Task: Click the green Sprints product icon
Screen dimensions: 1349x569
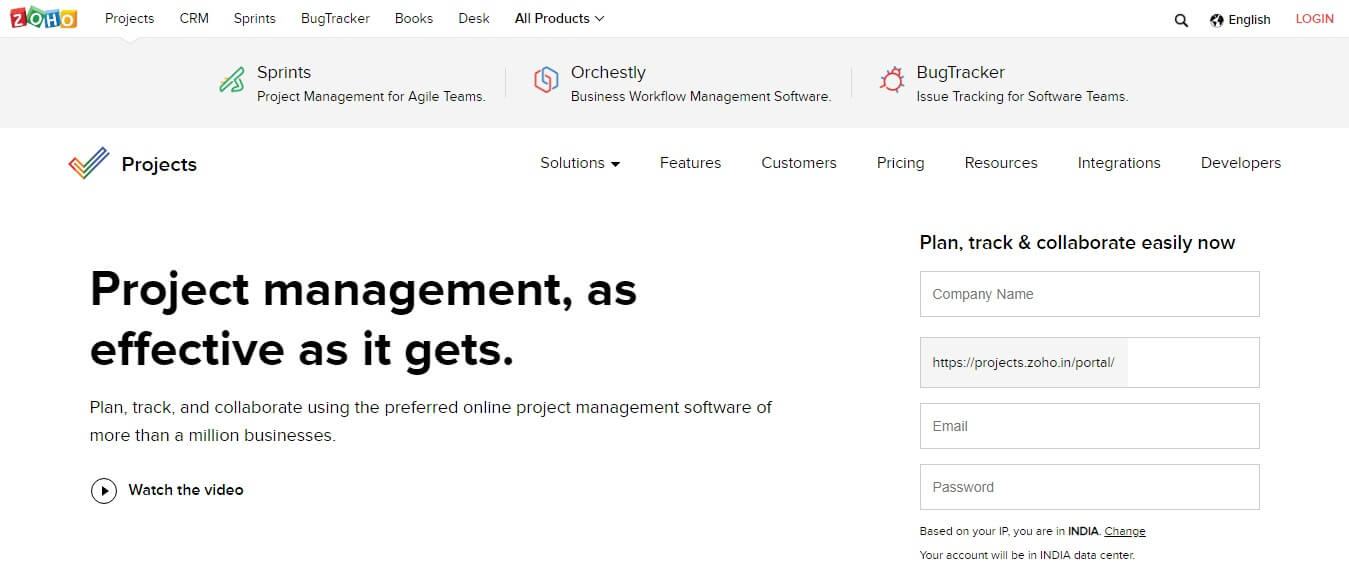Action: (232, 81)
